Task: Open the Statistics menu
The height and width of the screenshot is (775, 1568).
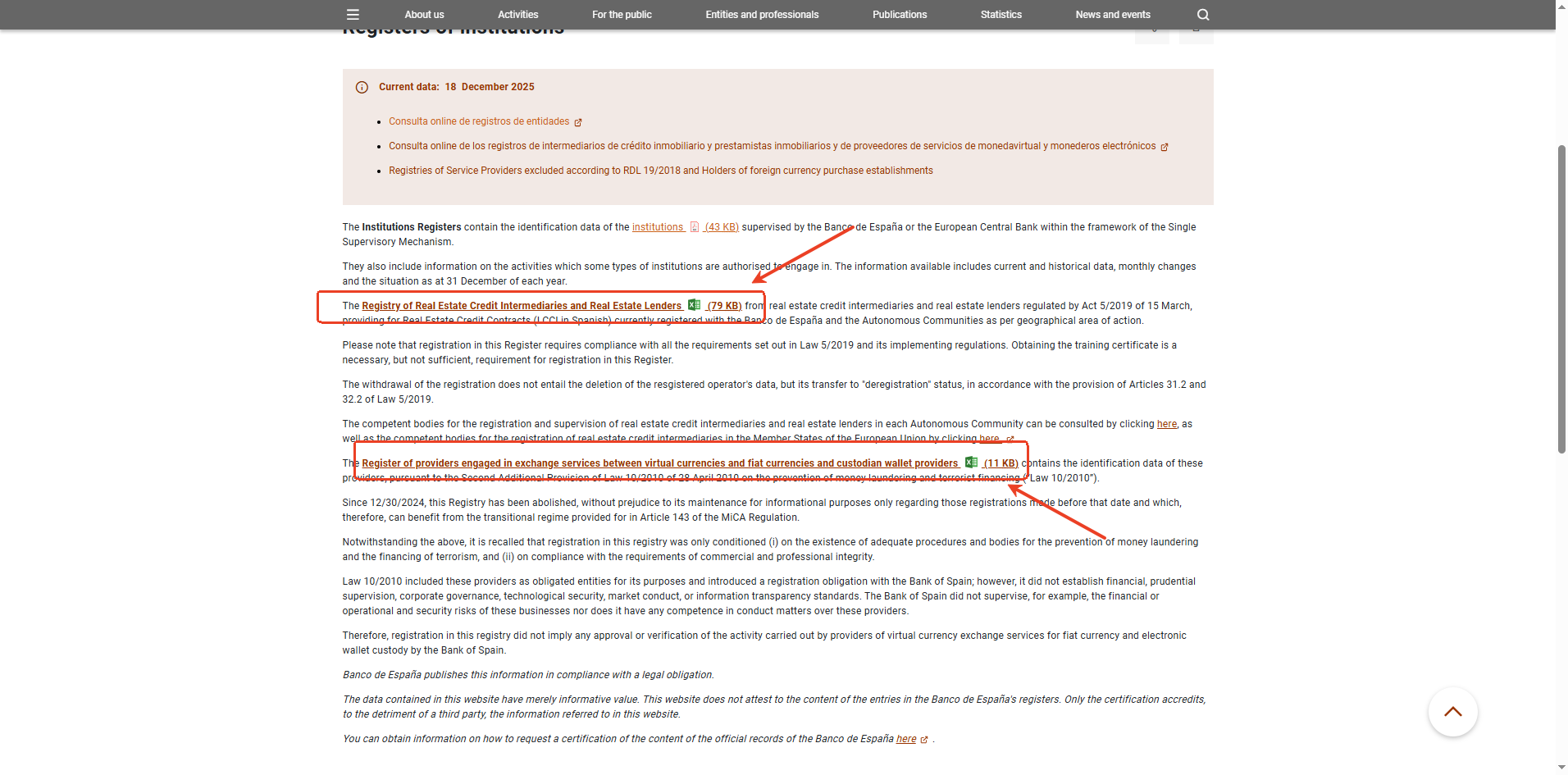Action: (1001, 15)
